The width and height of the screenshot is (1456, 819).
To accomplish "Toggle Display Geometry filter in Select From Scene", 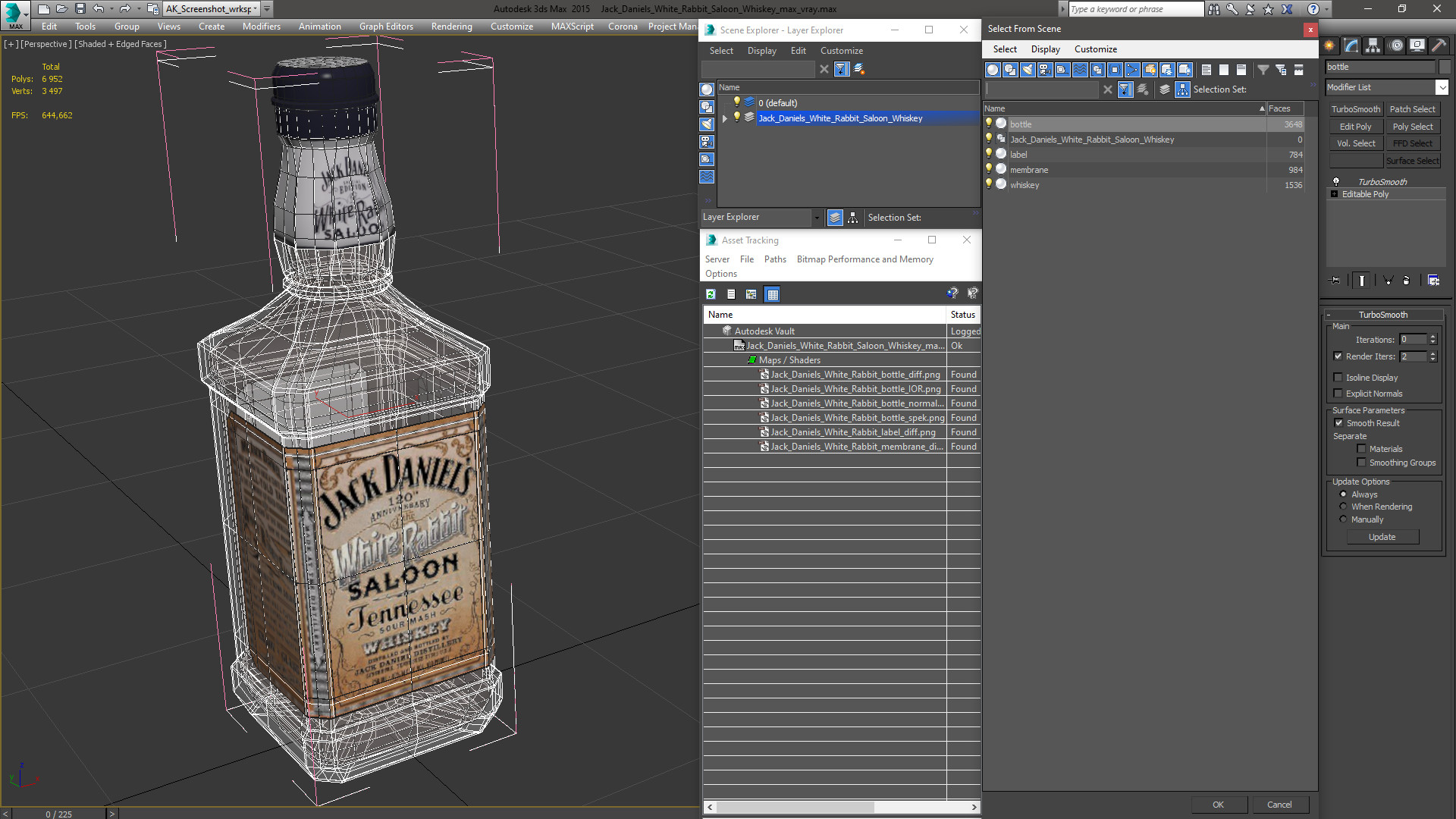I will coord(993,70).
